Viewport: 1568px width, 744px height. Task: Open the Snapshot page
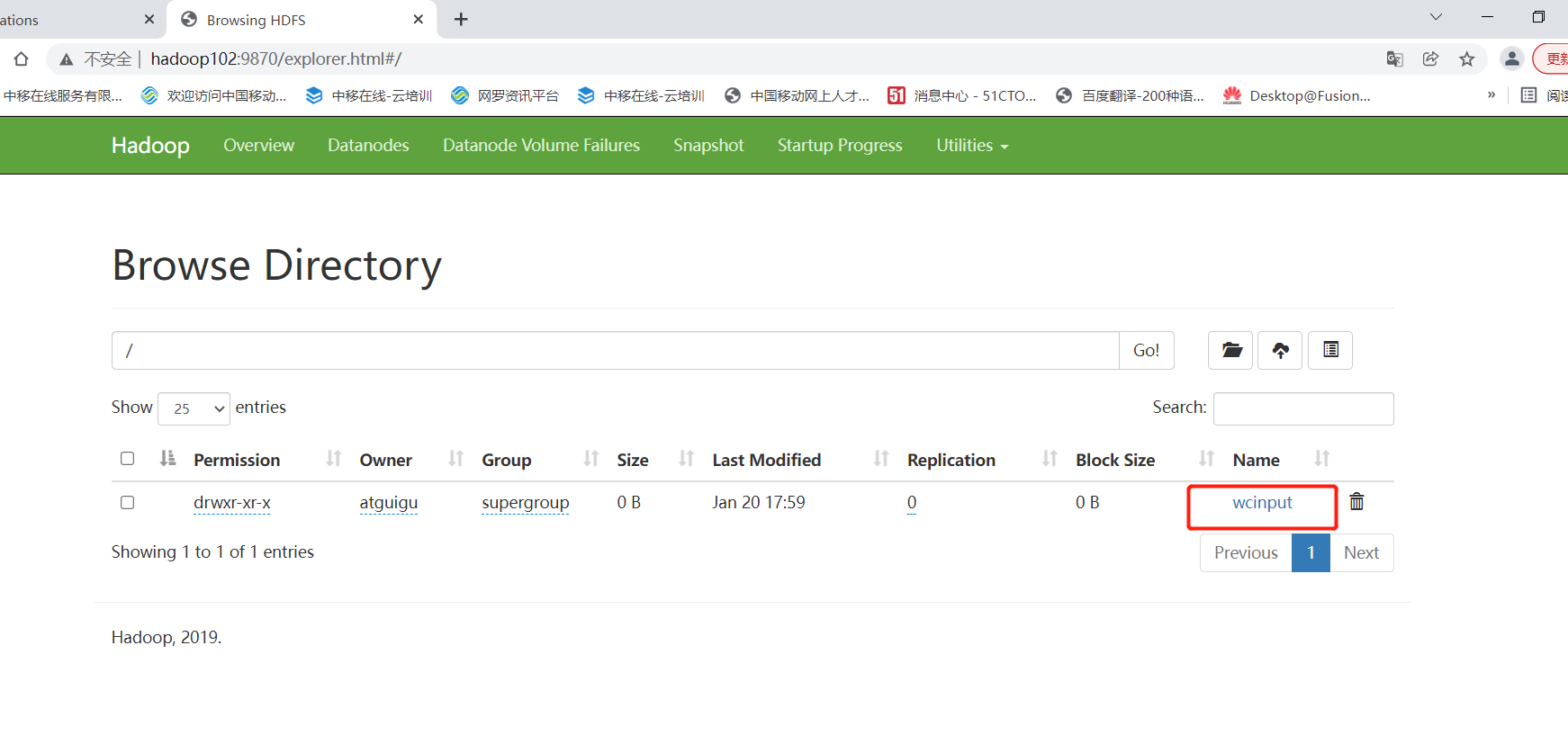708,145
